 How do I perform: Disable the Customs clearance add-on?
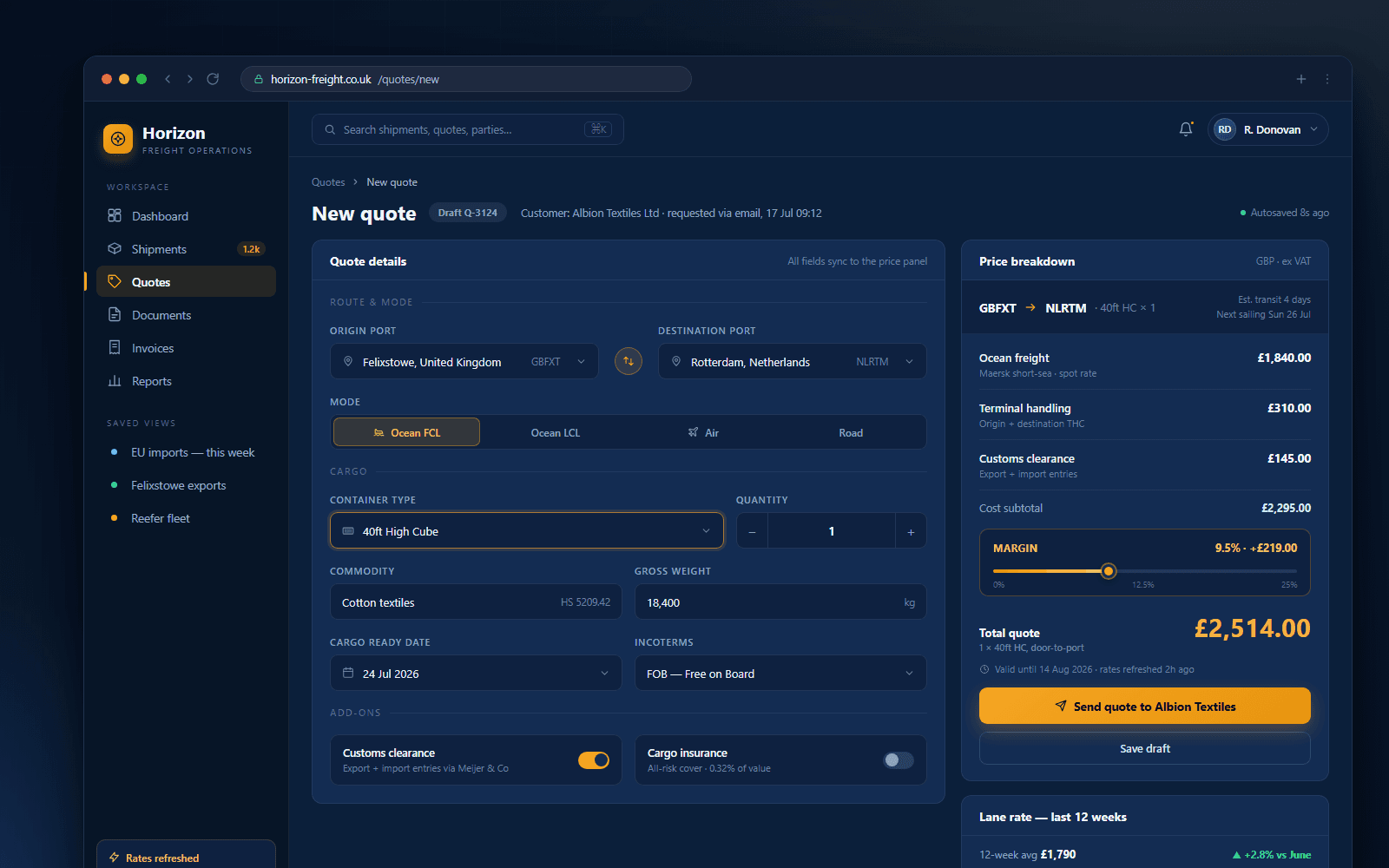594,760
